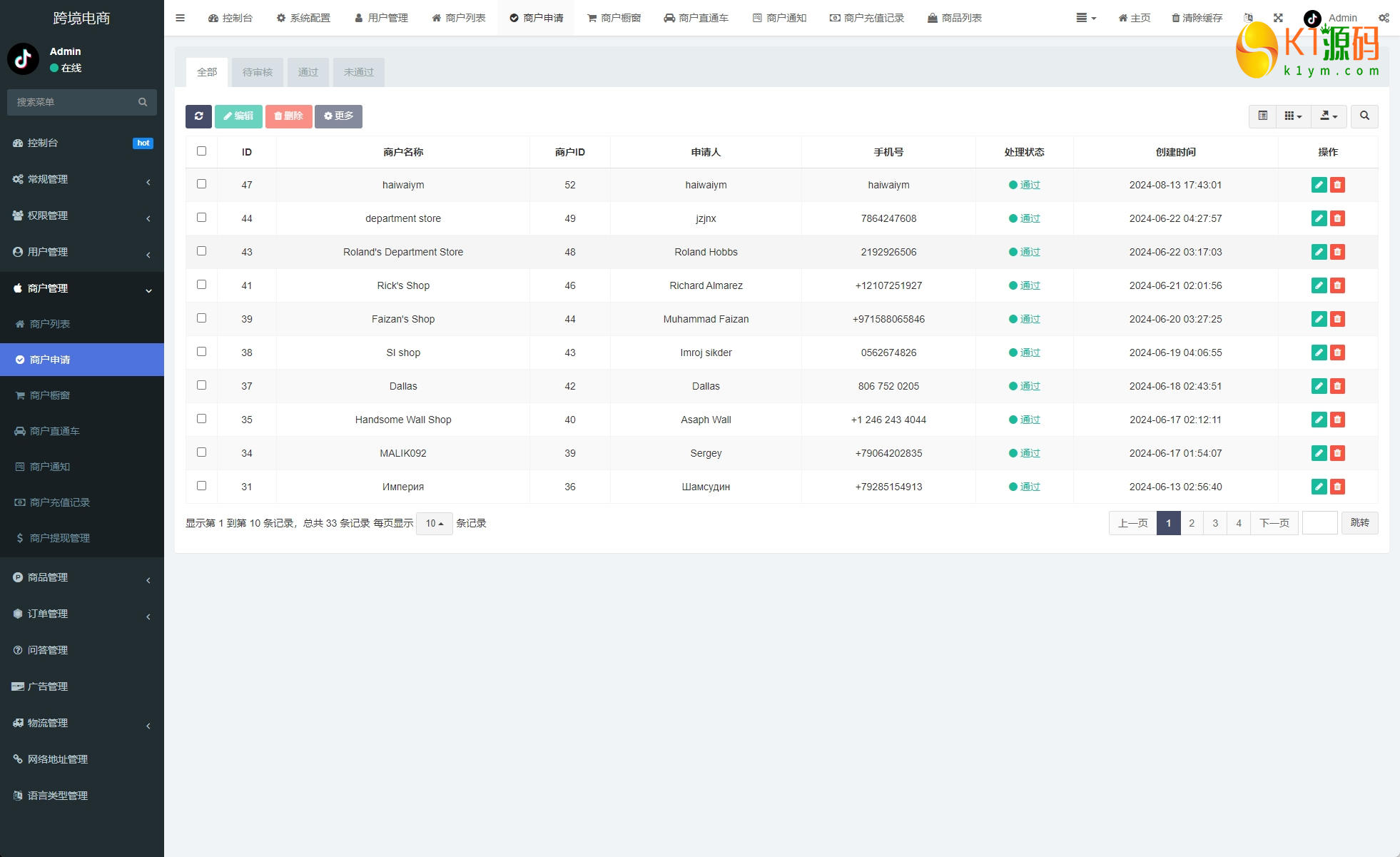Image resolution: width=1400 pixels, height=857 pixels.
Task: Toggle the sidebar hamburger menu icon
Action: (180, 18)
